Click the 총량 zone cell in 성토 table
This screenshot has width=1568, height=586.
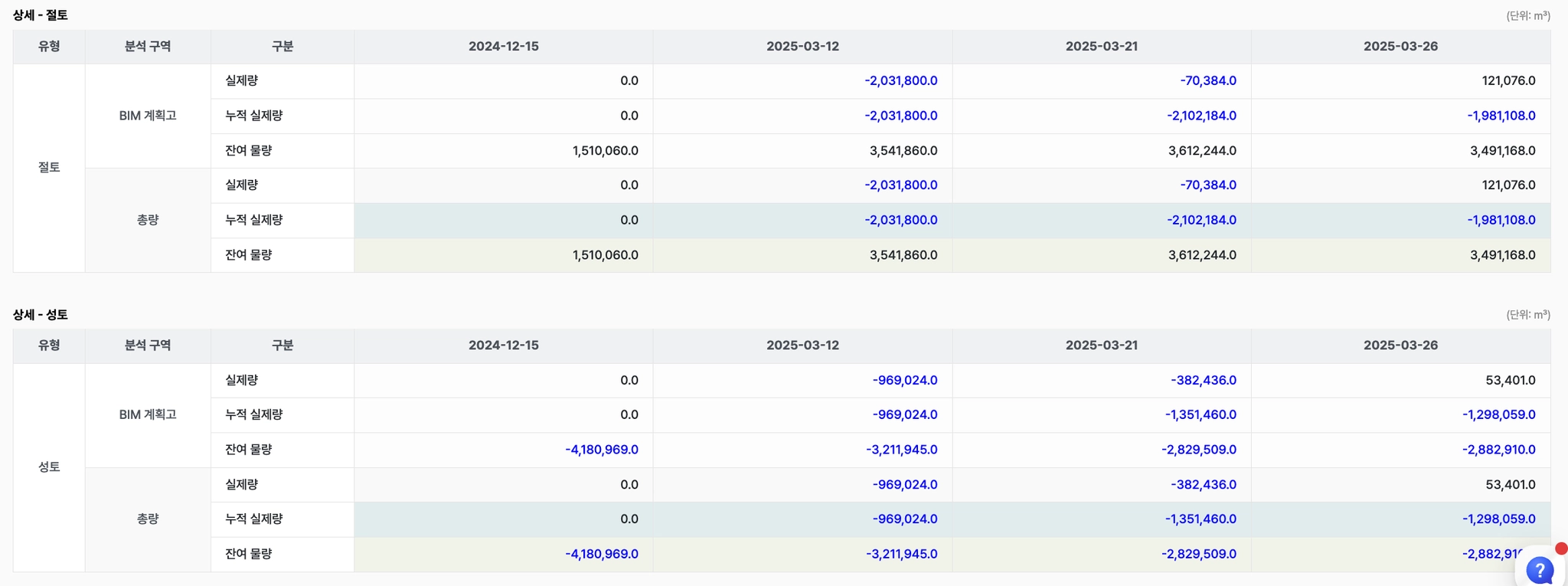(148, 519)
